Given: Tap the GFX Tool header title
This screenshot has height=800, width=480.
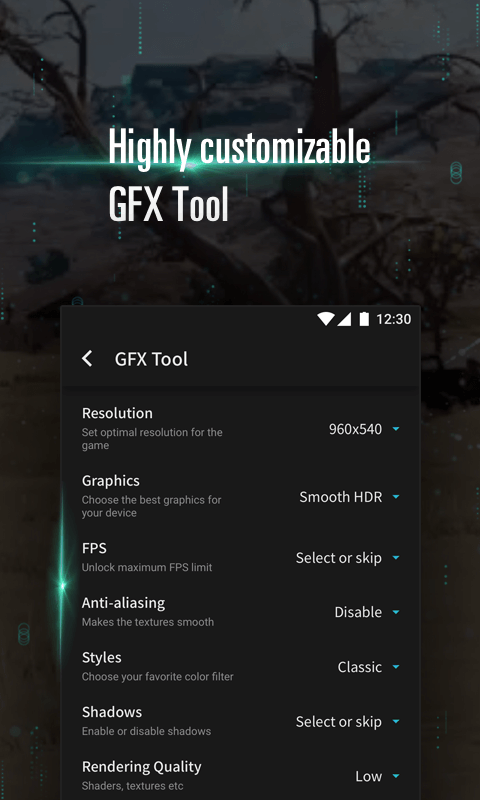Looking at the screenshot, I should (151, 359).
